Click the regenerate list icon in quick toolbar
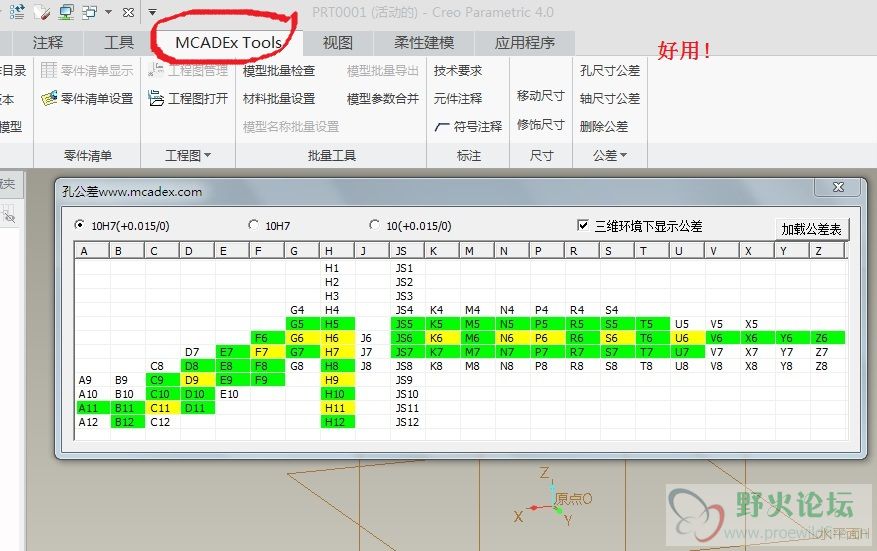Image resolution: width=877 pixels, height=551 pixels. [x=17, y=12]
